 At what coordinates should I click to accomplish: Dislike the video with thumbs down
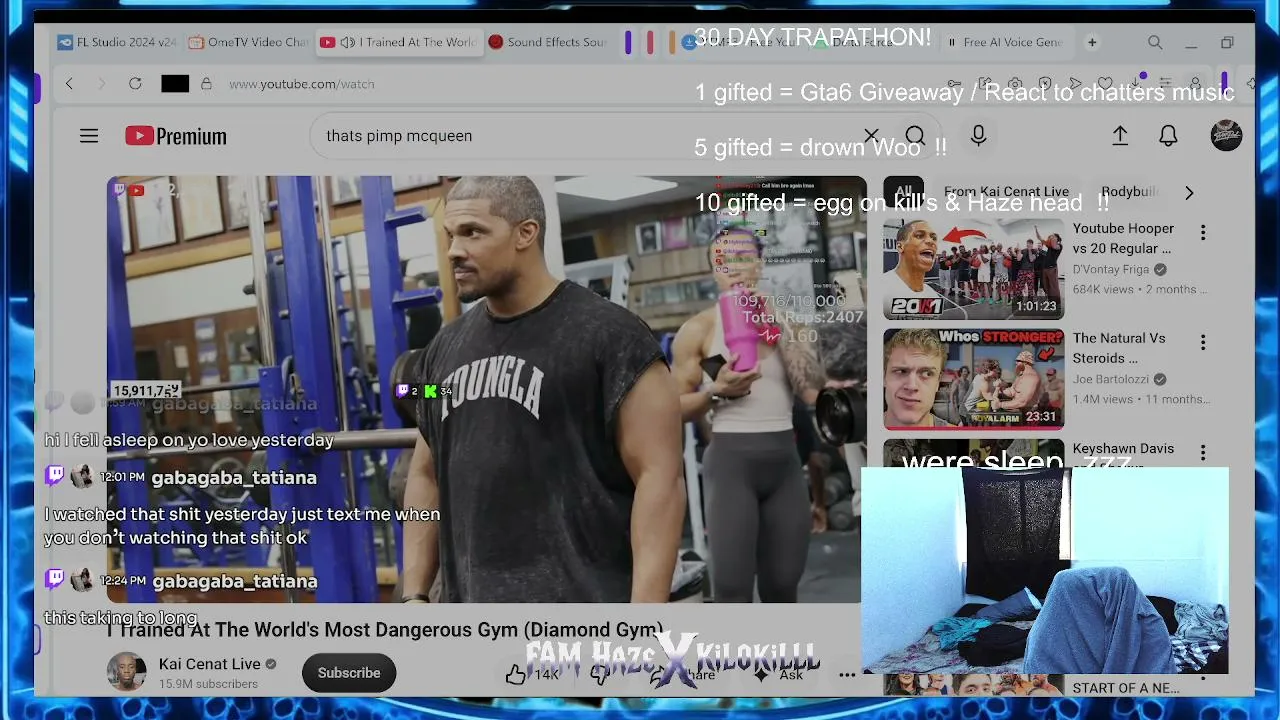tap(599, 675)
